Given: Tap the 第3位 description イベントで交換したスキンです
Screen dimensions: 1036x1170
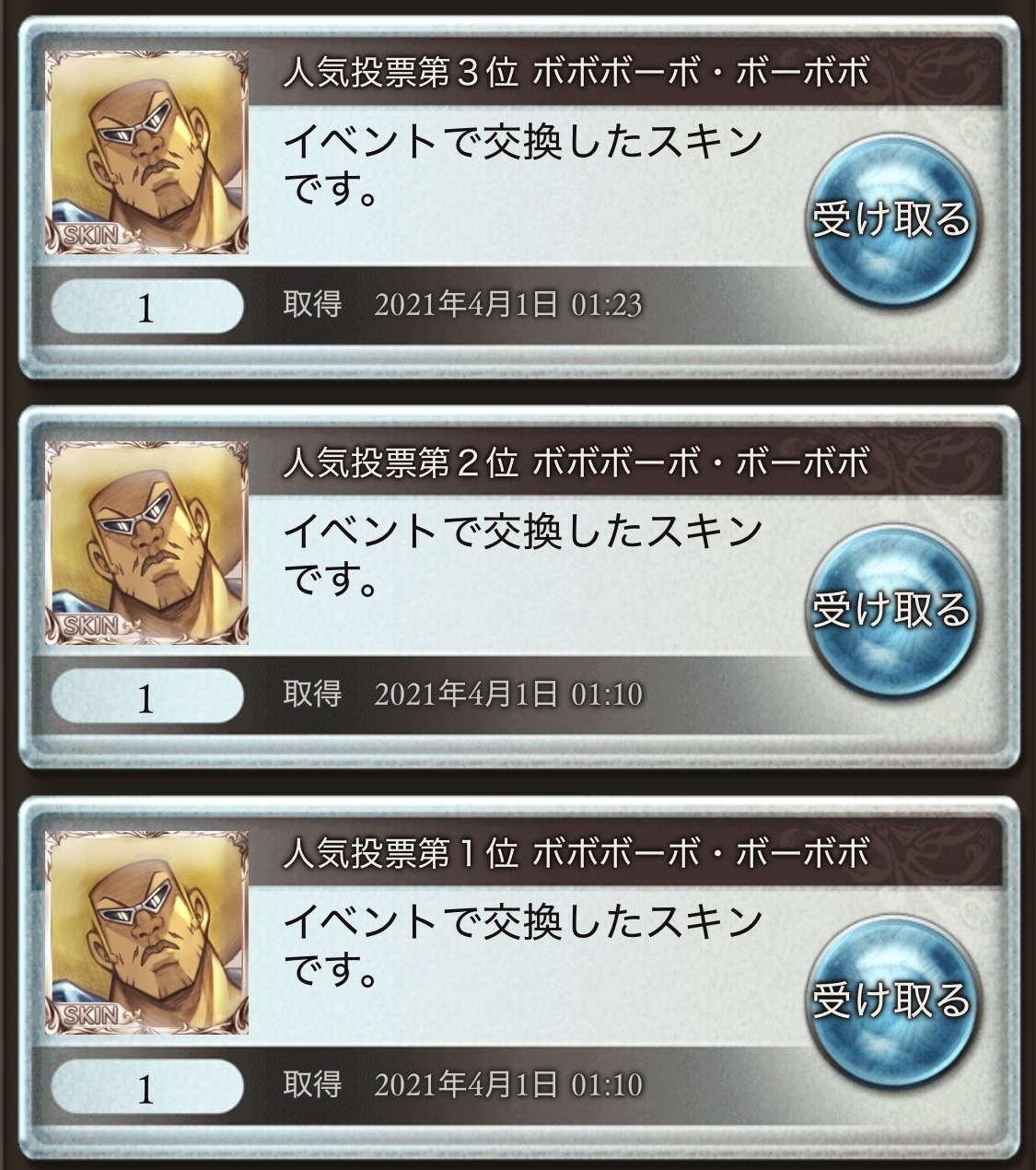Looking at the screenshot, I should (523, 166).
